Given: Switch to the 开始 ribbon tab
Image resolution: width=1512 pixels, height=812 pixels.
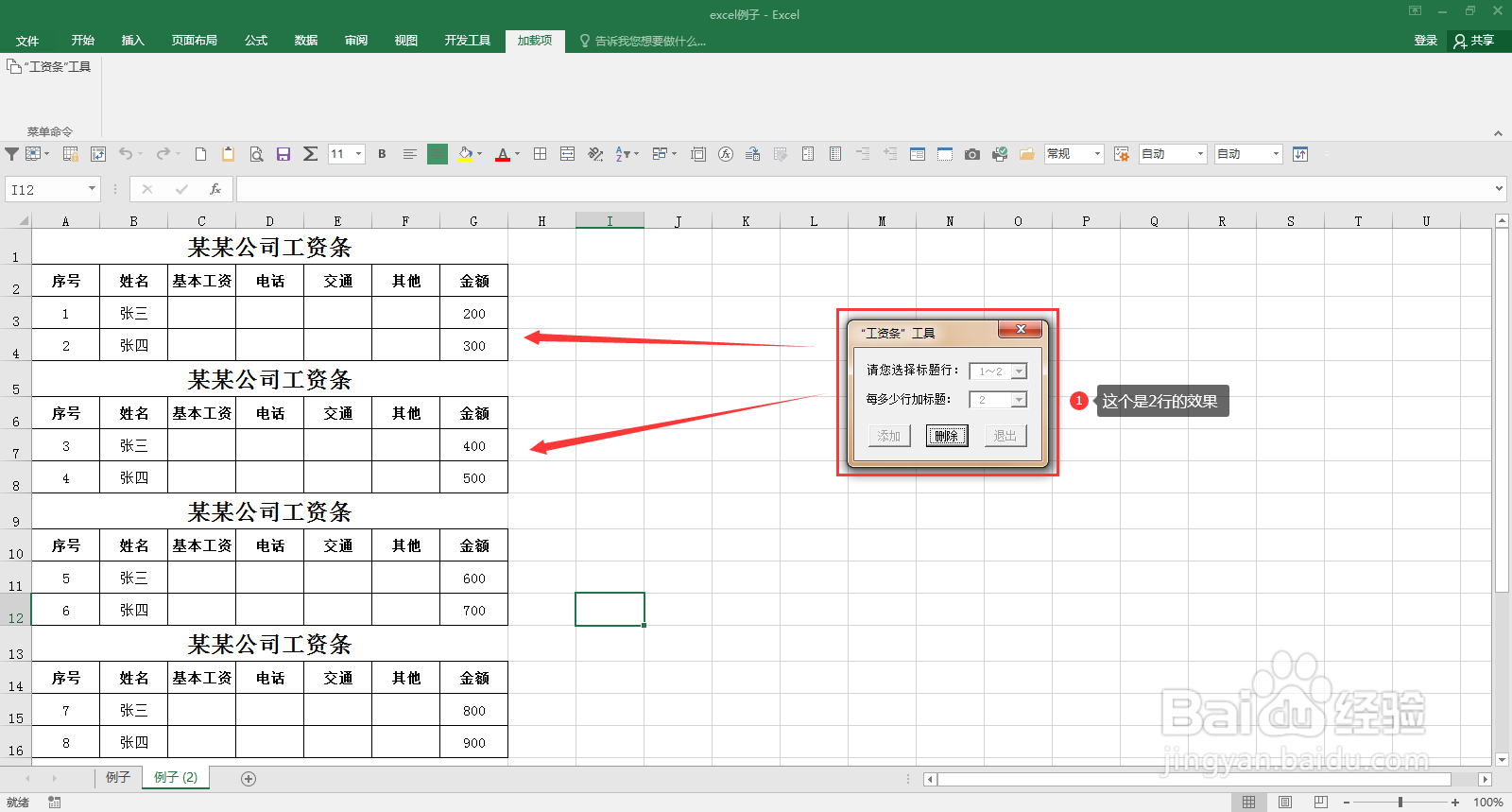Looking at the screenshot, I should coord(82,41).
